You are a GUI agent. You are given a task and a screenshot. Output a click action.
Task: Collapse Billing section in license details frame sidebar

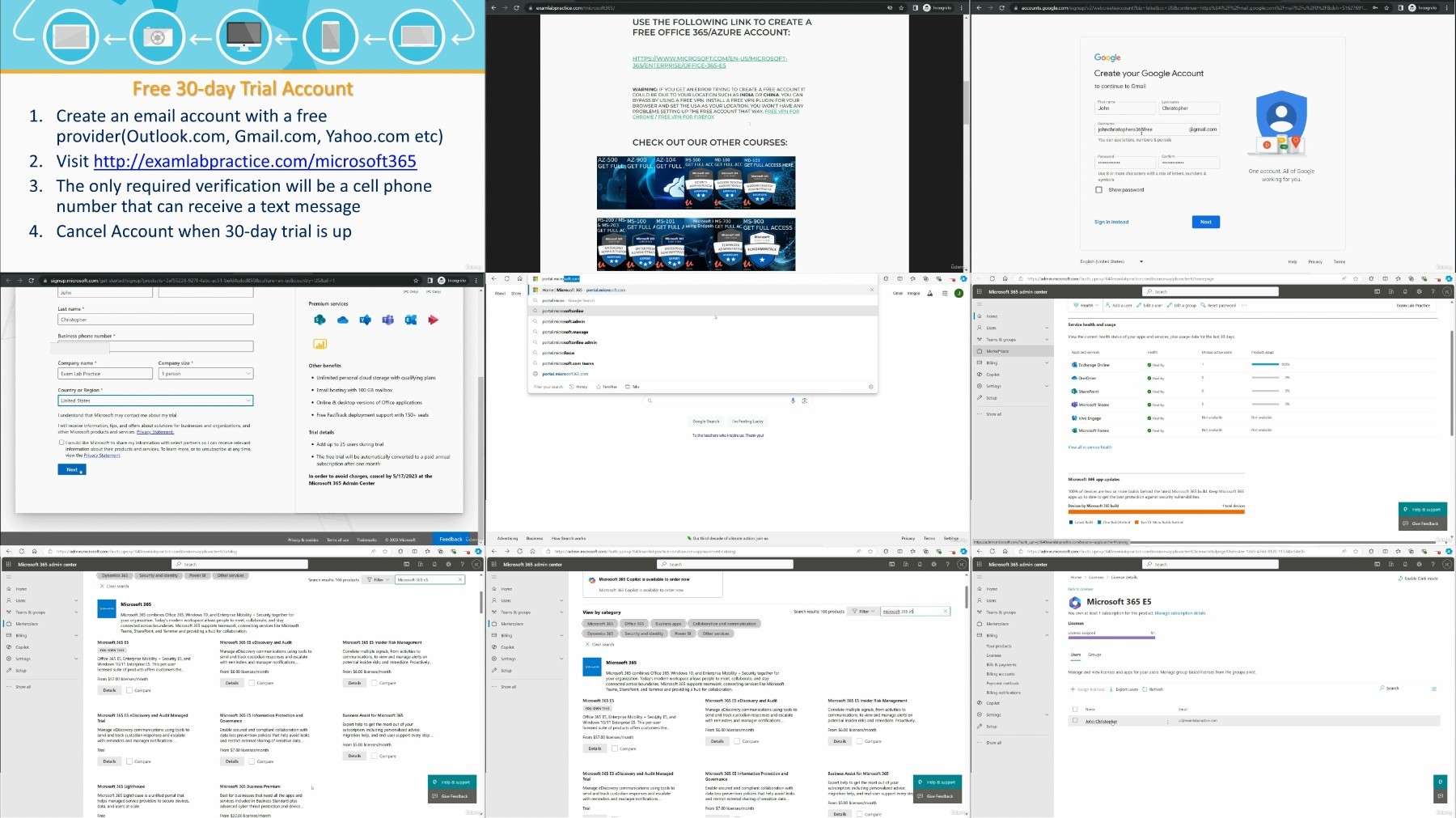pos(1047,635)
